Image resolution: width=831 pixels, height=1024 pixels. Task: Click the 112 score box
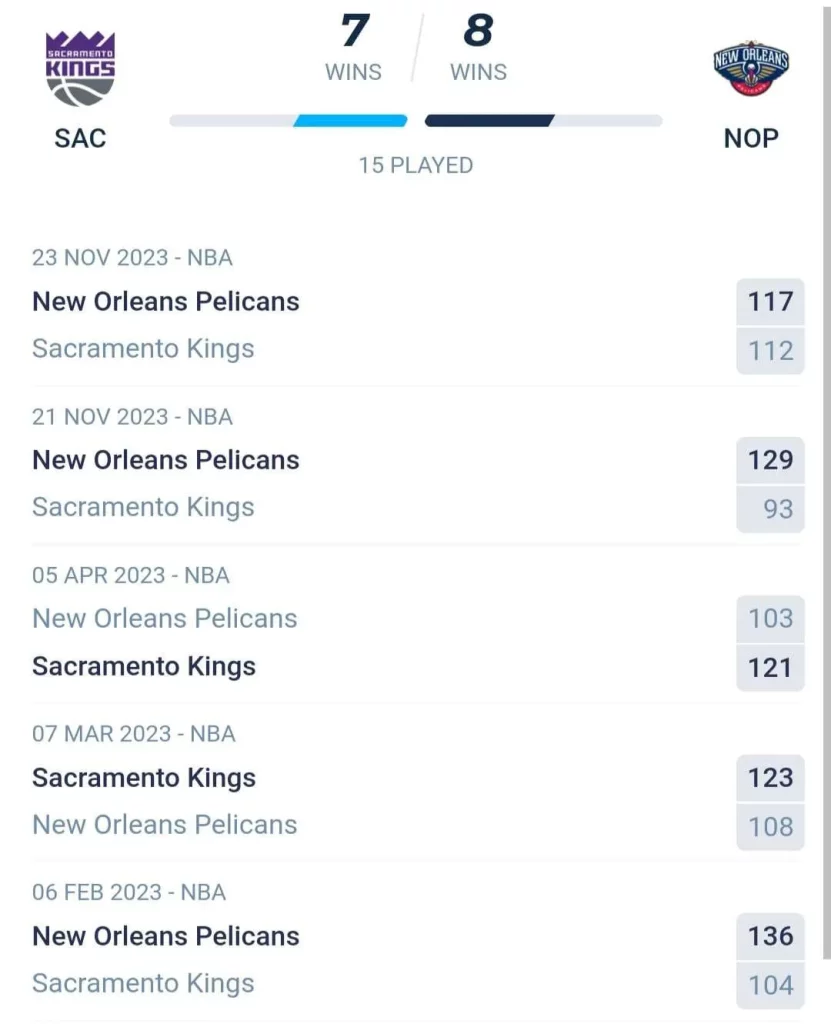click(770, 351)
